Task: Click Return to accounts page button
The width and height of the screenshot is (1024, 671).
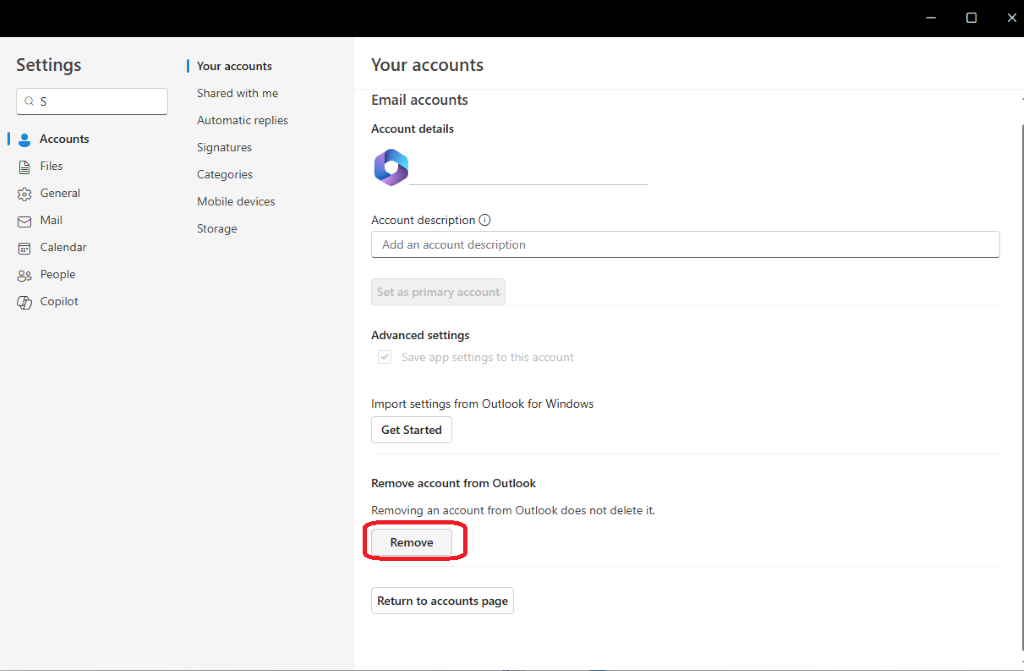Action: point(442,600)
